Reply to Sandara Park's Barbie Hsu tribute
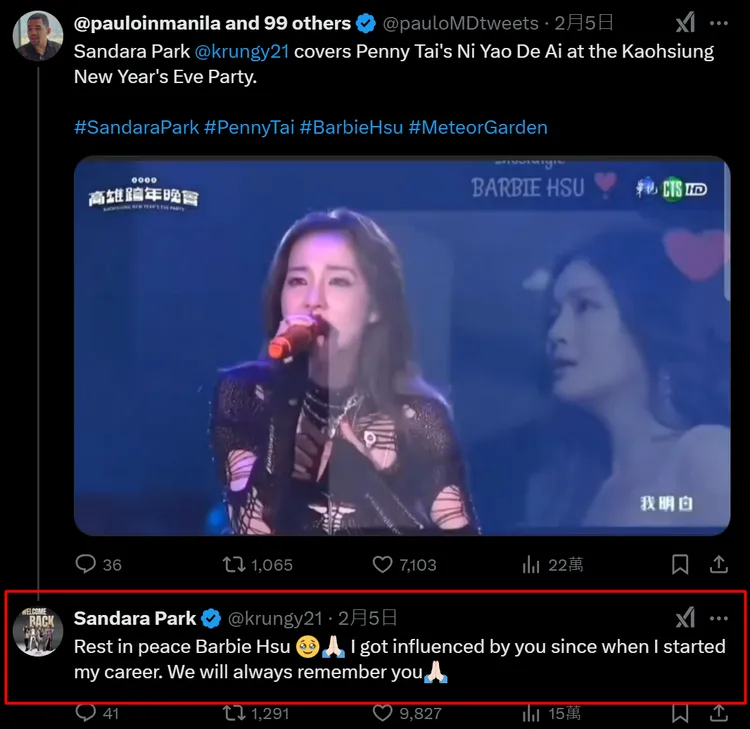The height and width of the screenshot is (729, 750). point(87,713)
